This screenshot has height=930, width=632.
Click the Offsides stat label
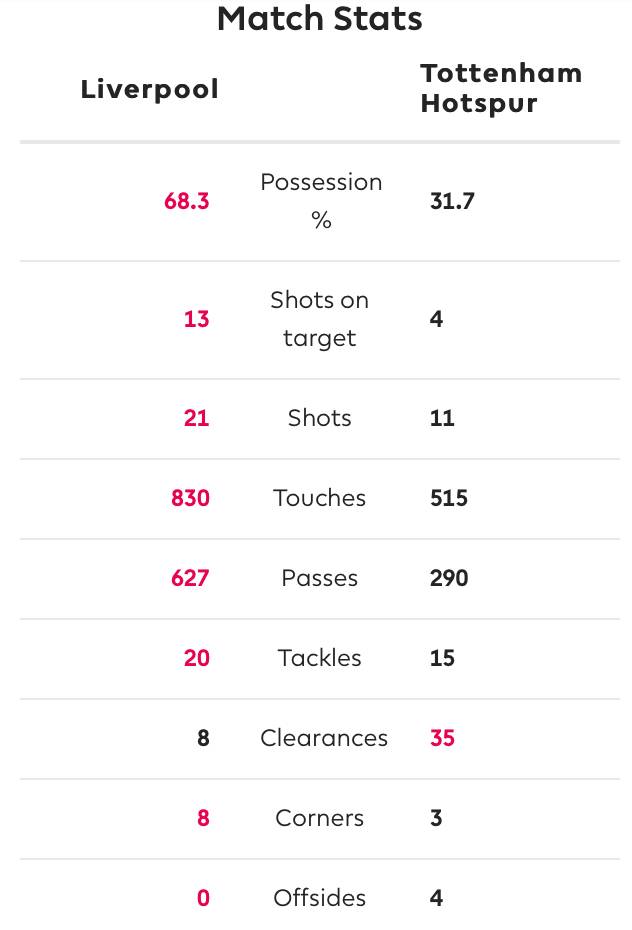click(320, 898)
